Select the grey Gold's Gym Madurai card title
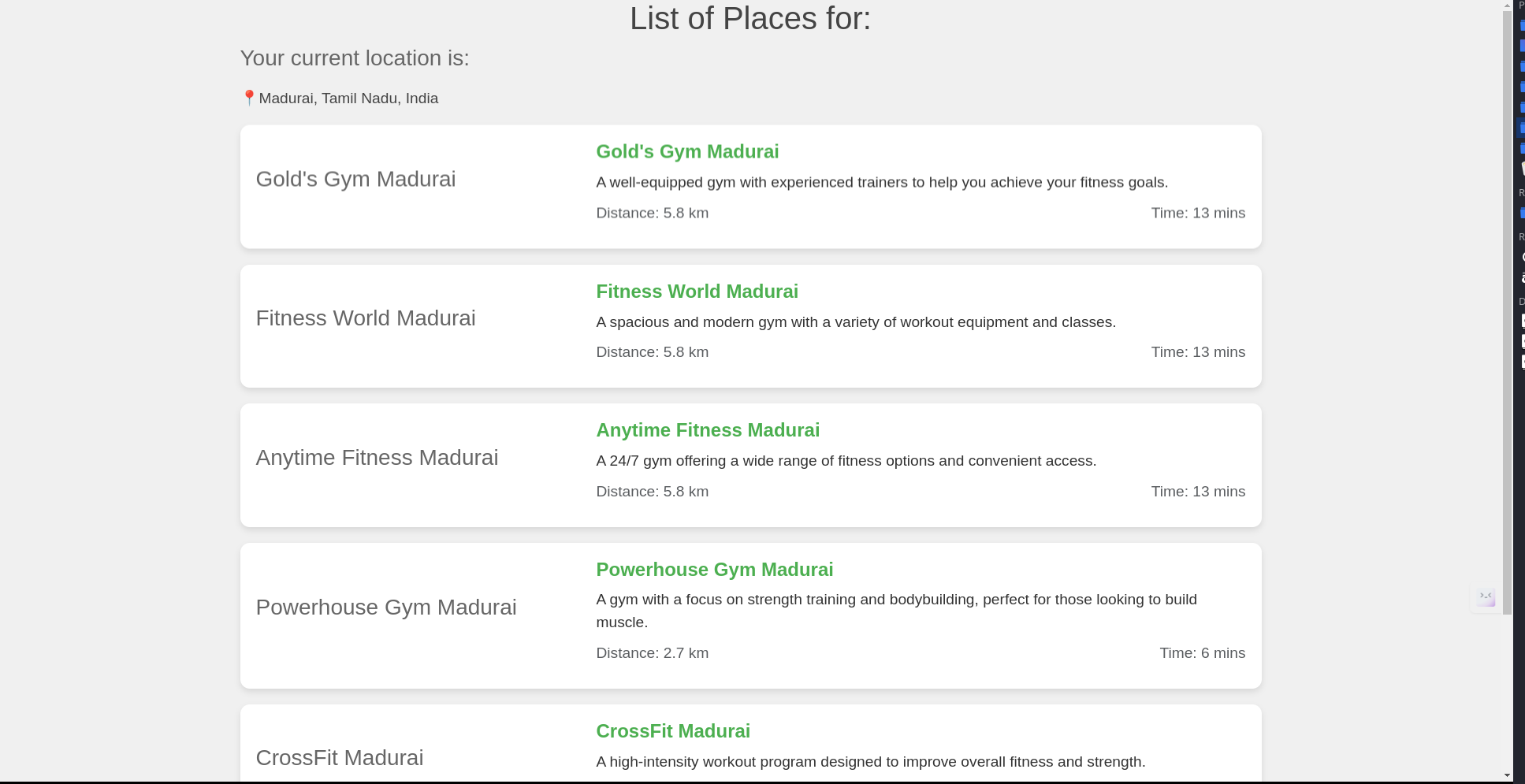 (x=355, y=179)
